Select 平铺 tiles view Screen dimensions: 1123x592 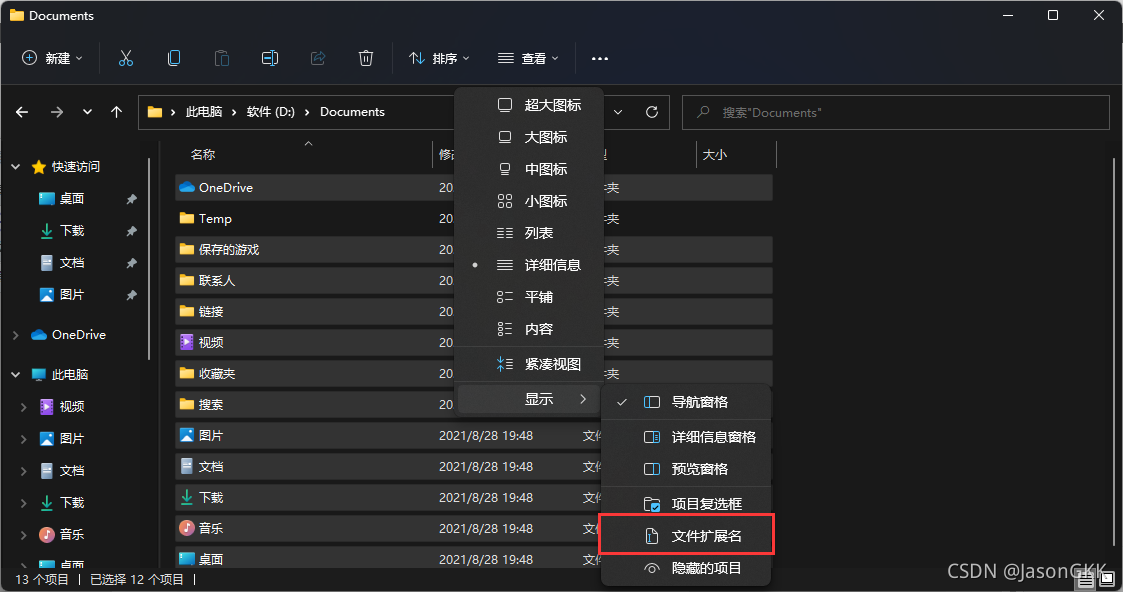pyautogui.click(x=529, y=297)
